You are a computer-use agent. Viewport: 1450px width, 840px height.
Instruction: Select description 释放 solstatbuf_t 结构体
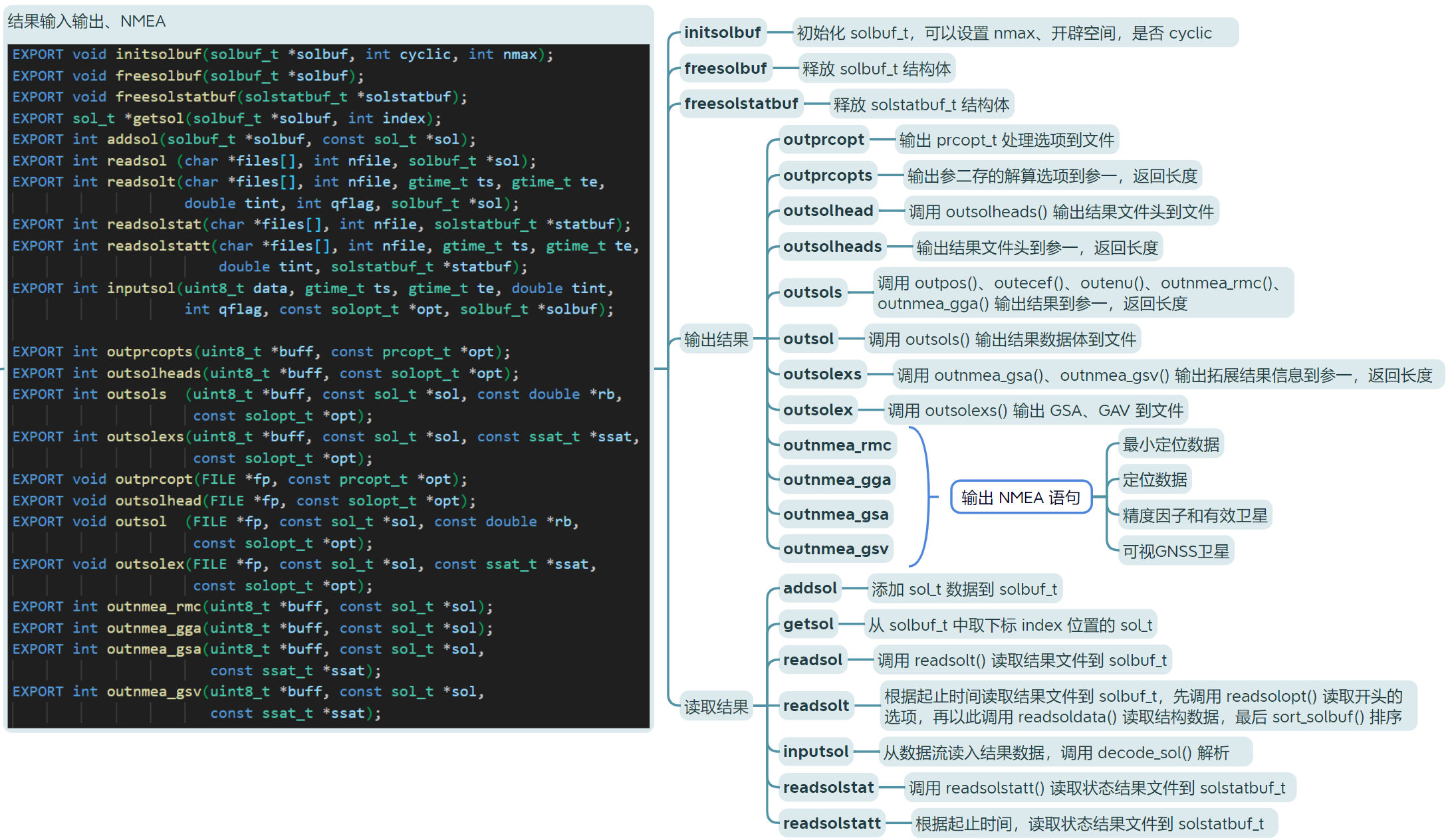[x=921, y=104]
